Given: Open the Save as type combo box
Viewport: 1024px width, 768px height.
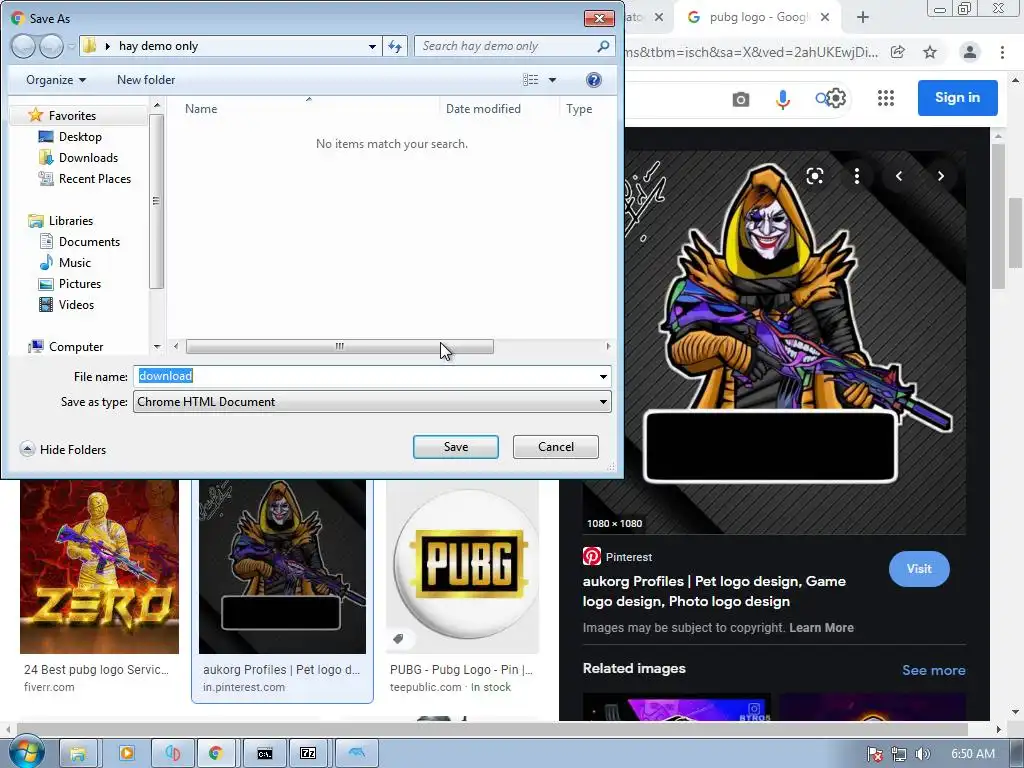Looking at the screenshot, I should click(372, 402).
